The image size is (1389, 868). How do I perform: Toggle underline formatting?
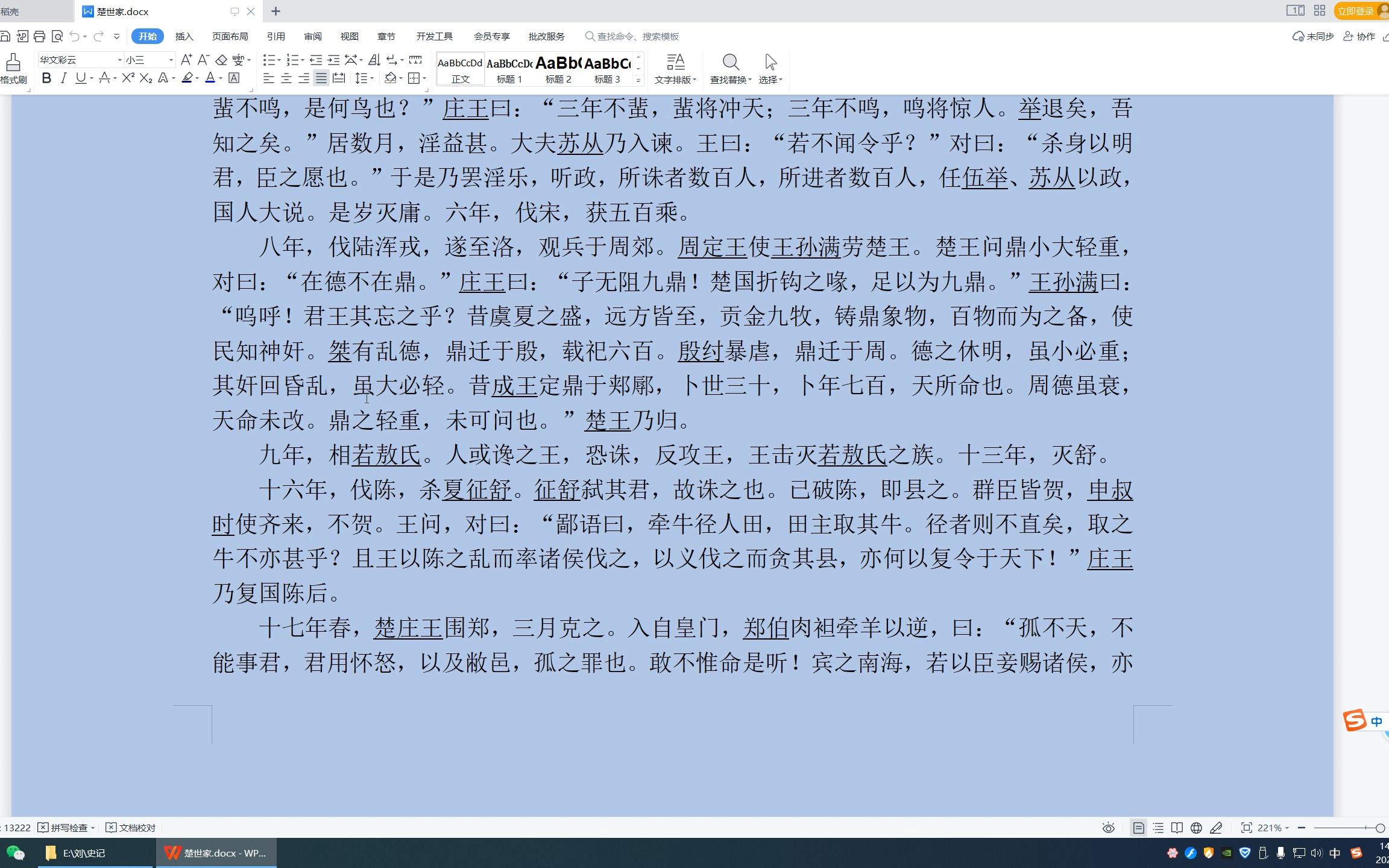pos(80,78)
